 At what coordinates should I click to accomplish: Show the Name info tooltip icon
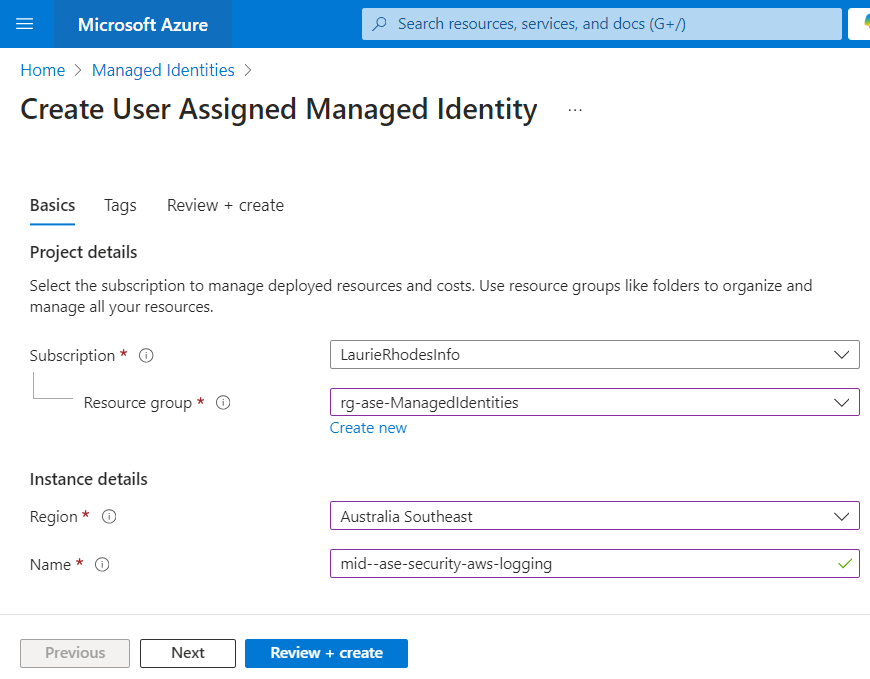coord(102,565)
